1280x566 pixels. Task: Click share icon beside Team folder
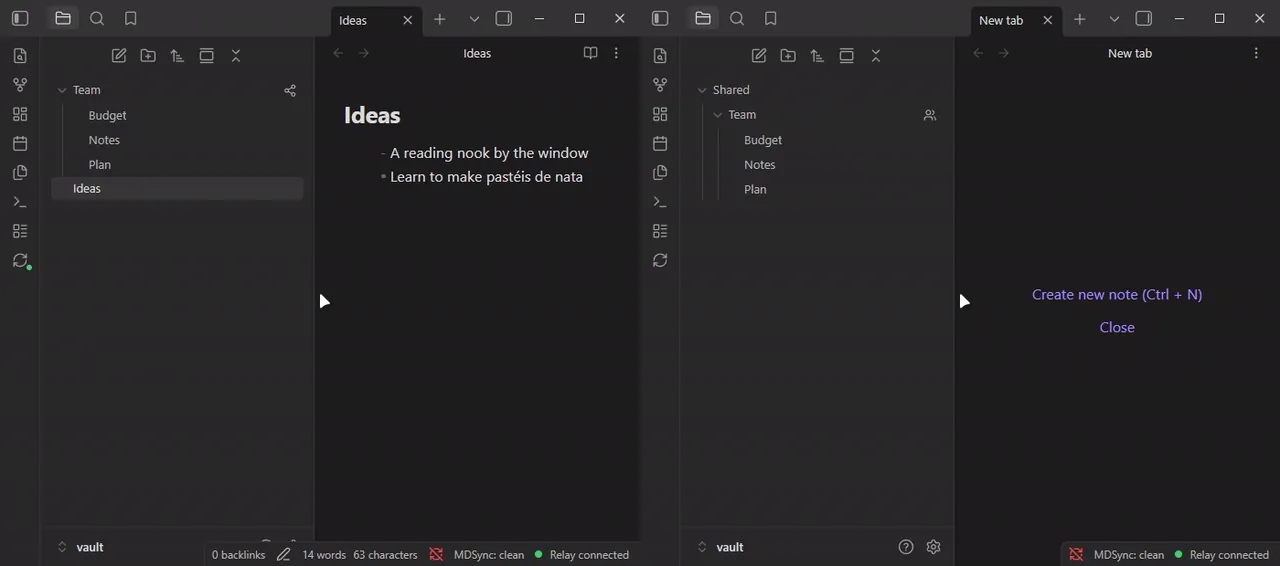click(290, 90)
